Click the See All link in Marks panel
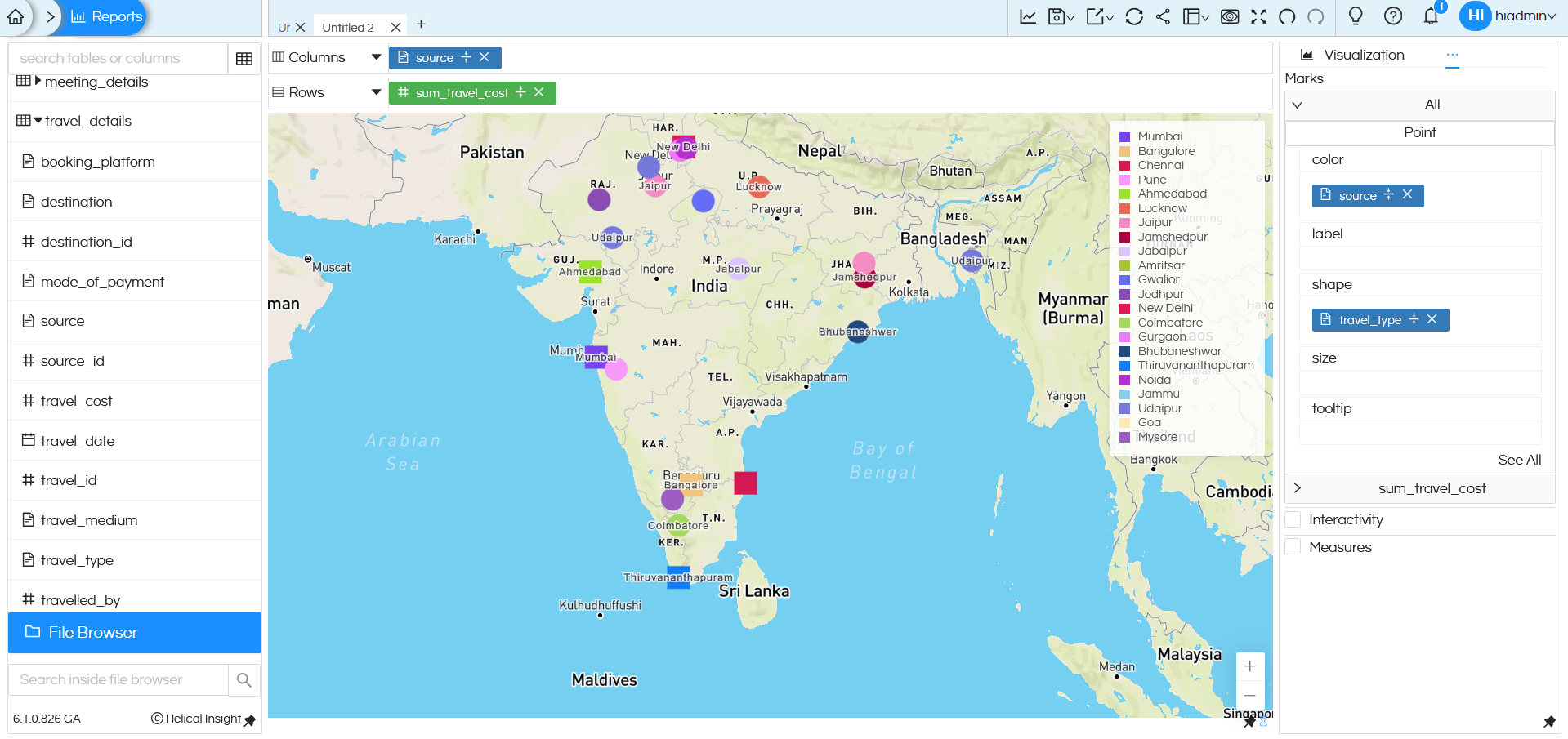 (1519, 460)
